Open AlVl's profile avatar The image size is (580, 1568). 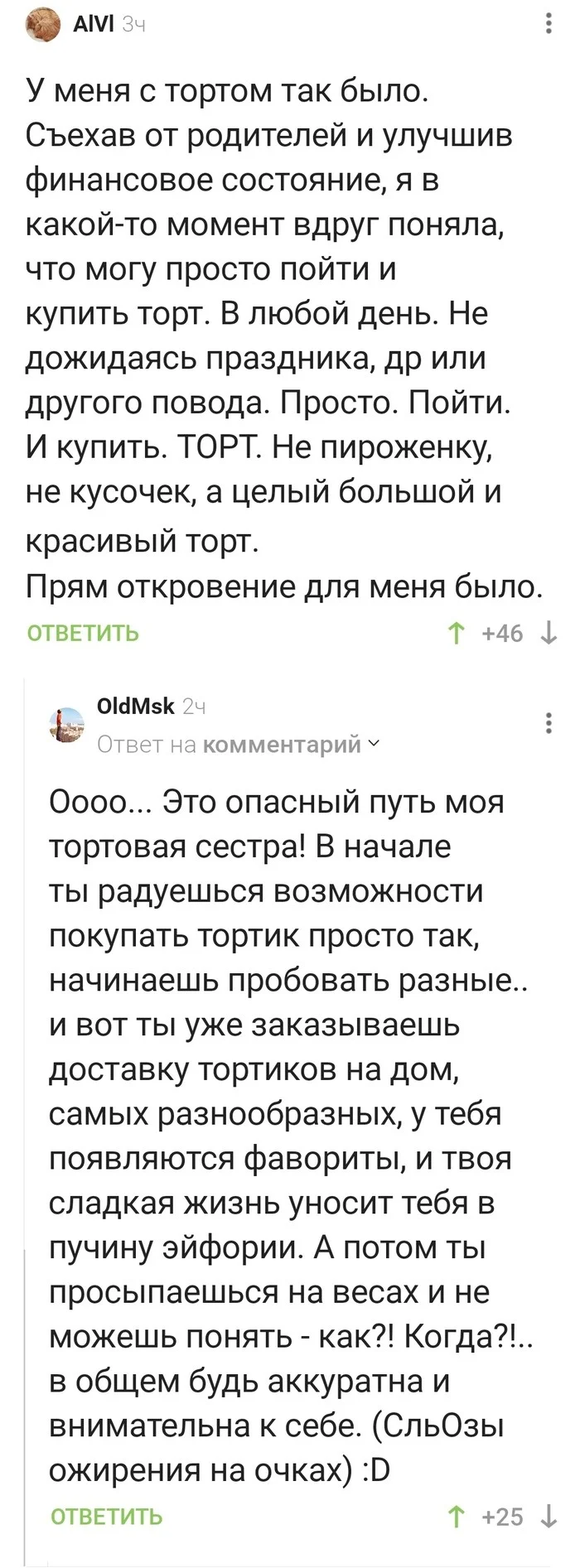pyautogui.click(x=43, y=25)
